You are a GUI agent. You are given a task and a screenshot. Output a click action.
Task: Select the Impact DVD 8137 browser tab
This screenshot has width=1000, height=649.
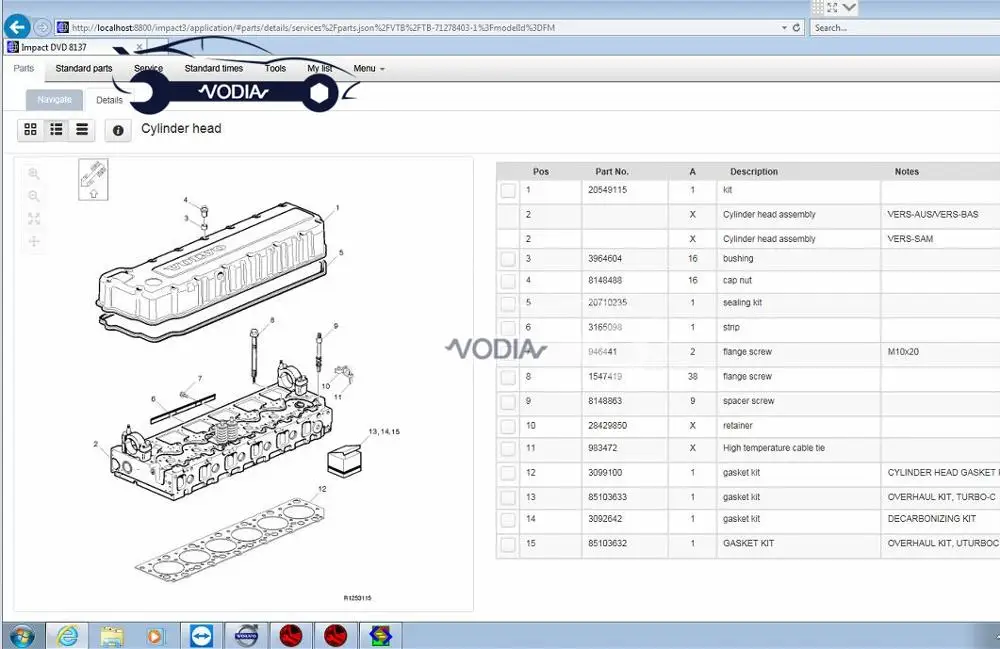[x=75, y=47]
